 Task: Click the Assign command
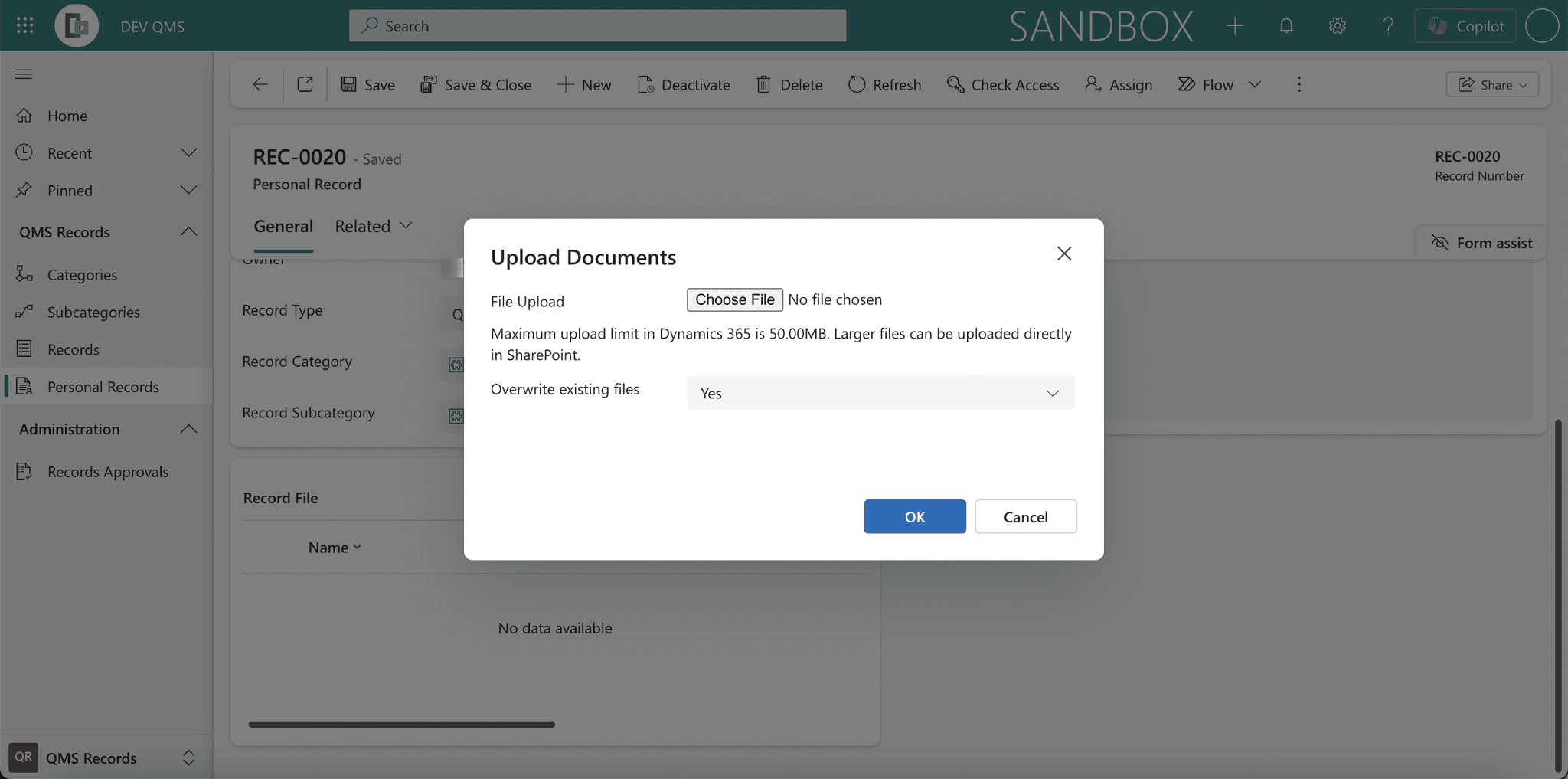(x=1119, y=84)
